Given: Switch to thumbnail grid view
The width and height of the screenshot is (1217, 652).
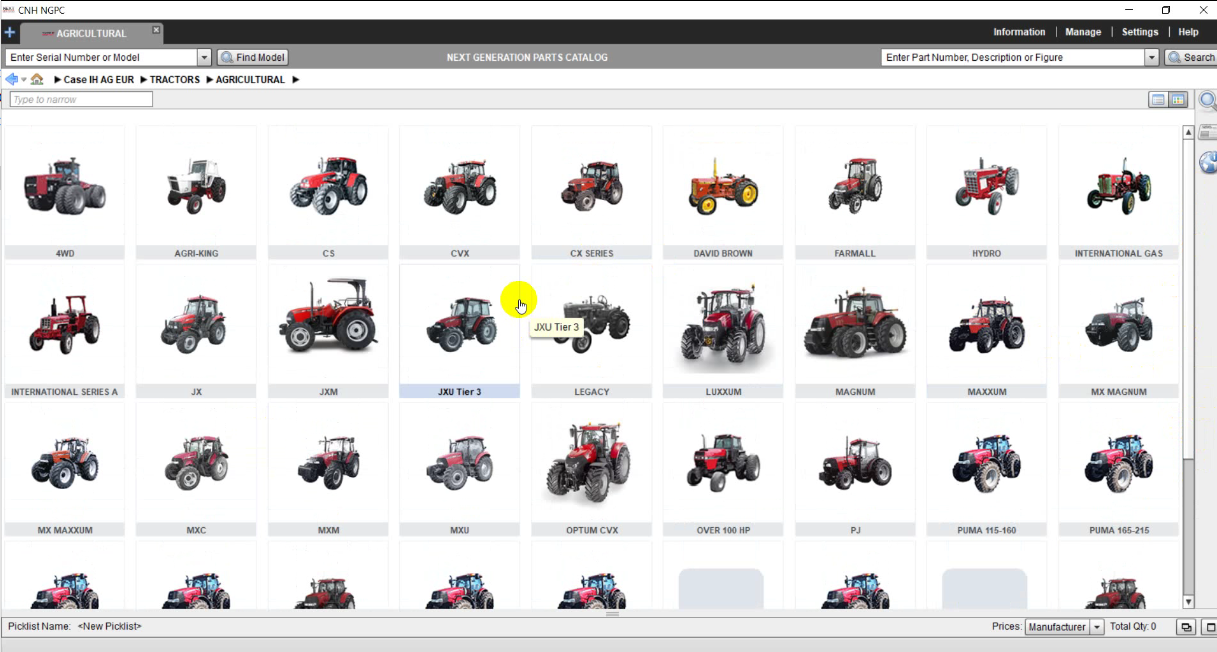Looking at the screenshot, I should 1178,100.
